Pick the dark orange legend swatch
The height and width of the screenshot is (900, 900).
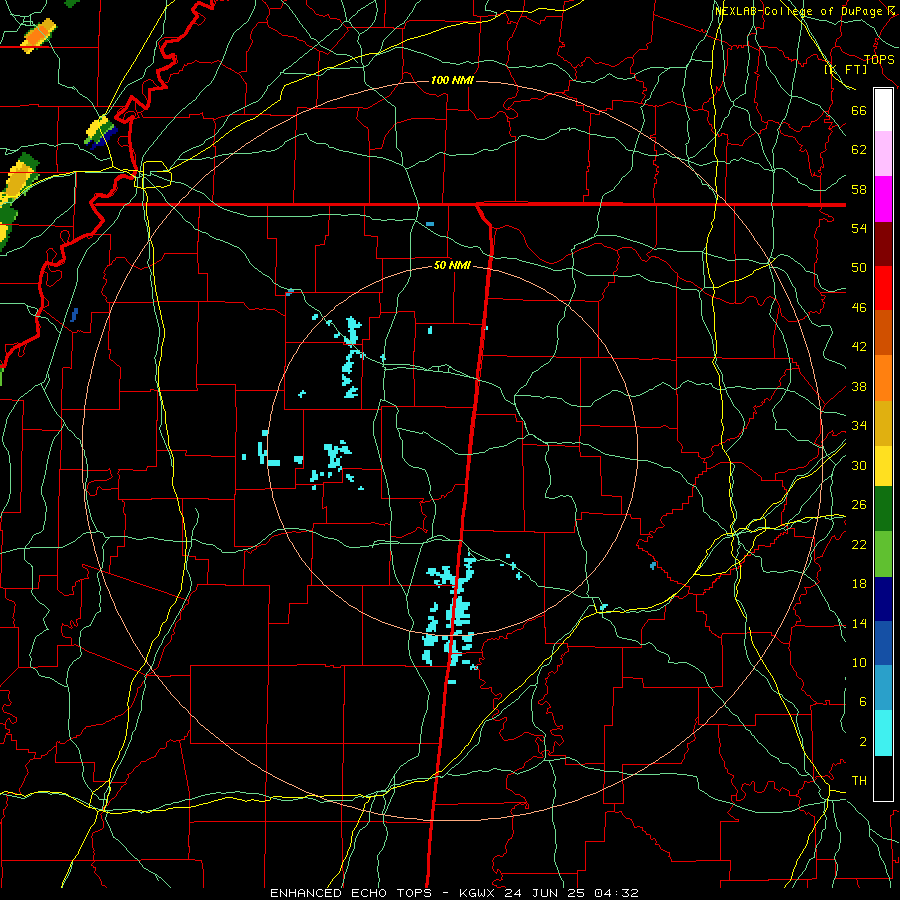coord(883,332)
